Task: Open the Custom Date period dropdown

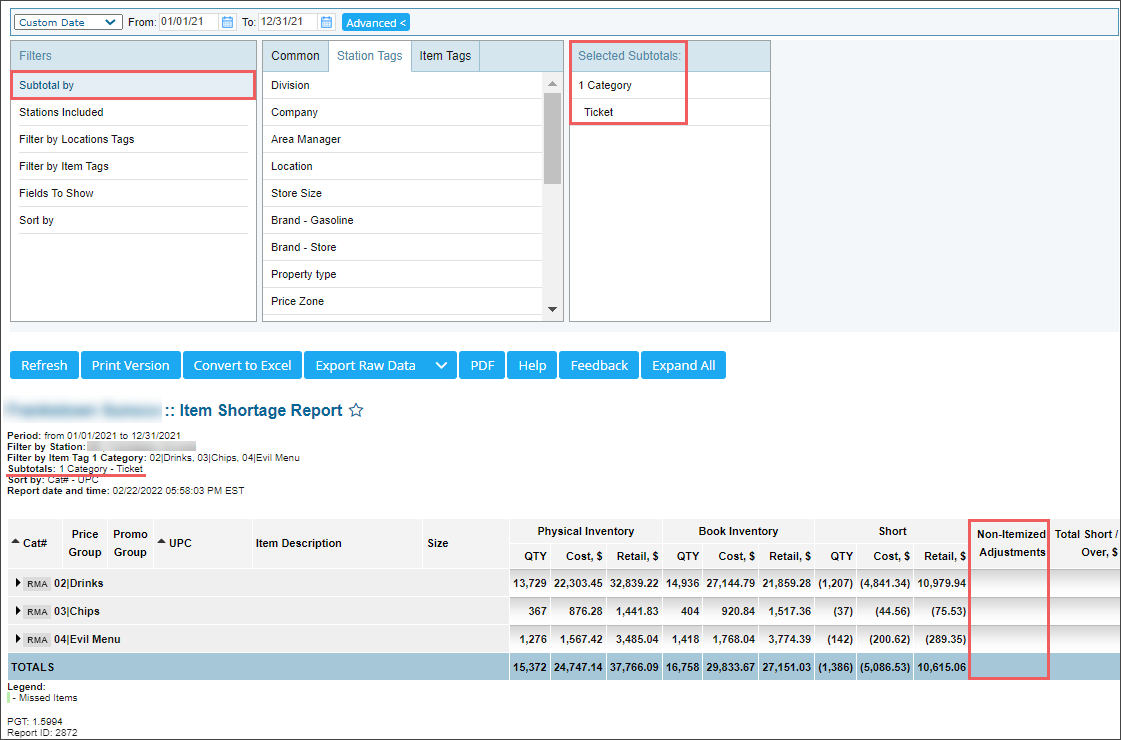Action: point(68,22)
